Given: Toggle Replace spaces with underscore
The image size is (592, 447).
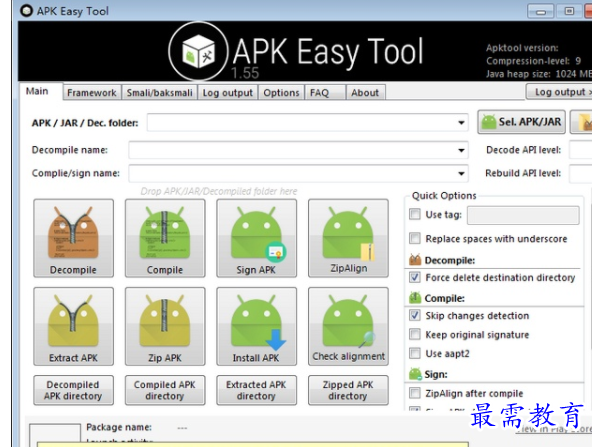Looking at the screenshot, I should tap(415, 238).
